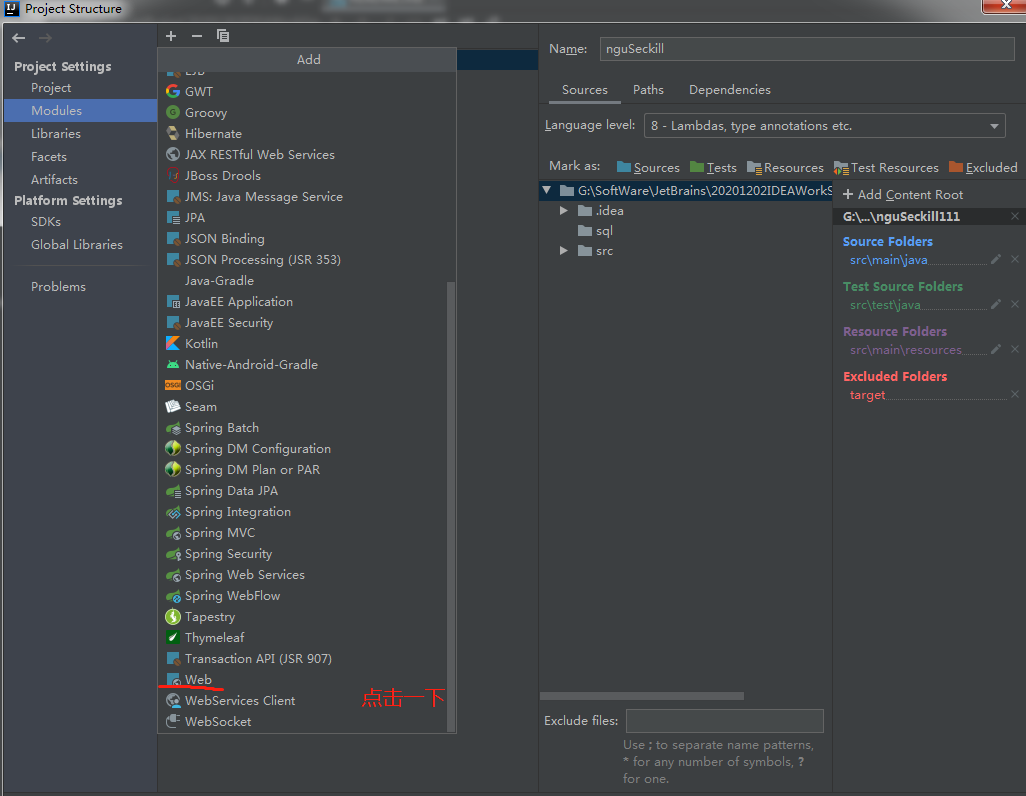Select Tapestry entry

307,617
